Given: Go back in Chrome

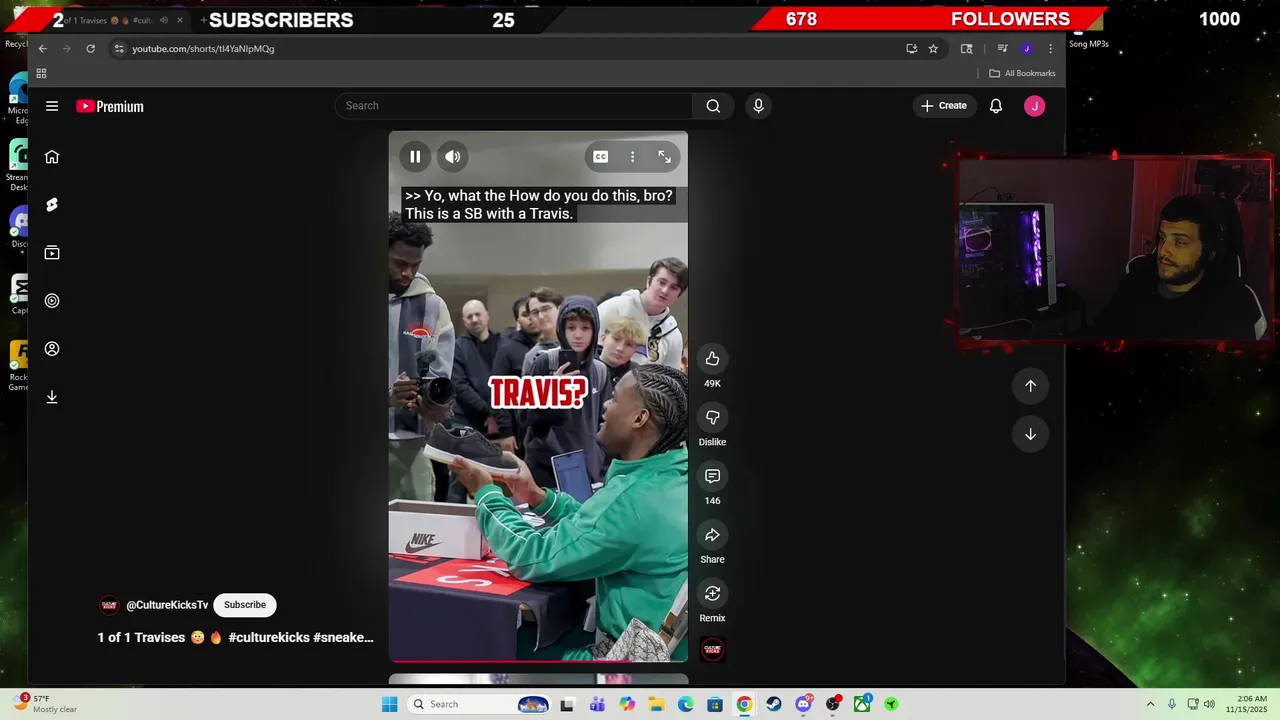Looking at the screenshot, I should coord(42,48).
